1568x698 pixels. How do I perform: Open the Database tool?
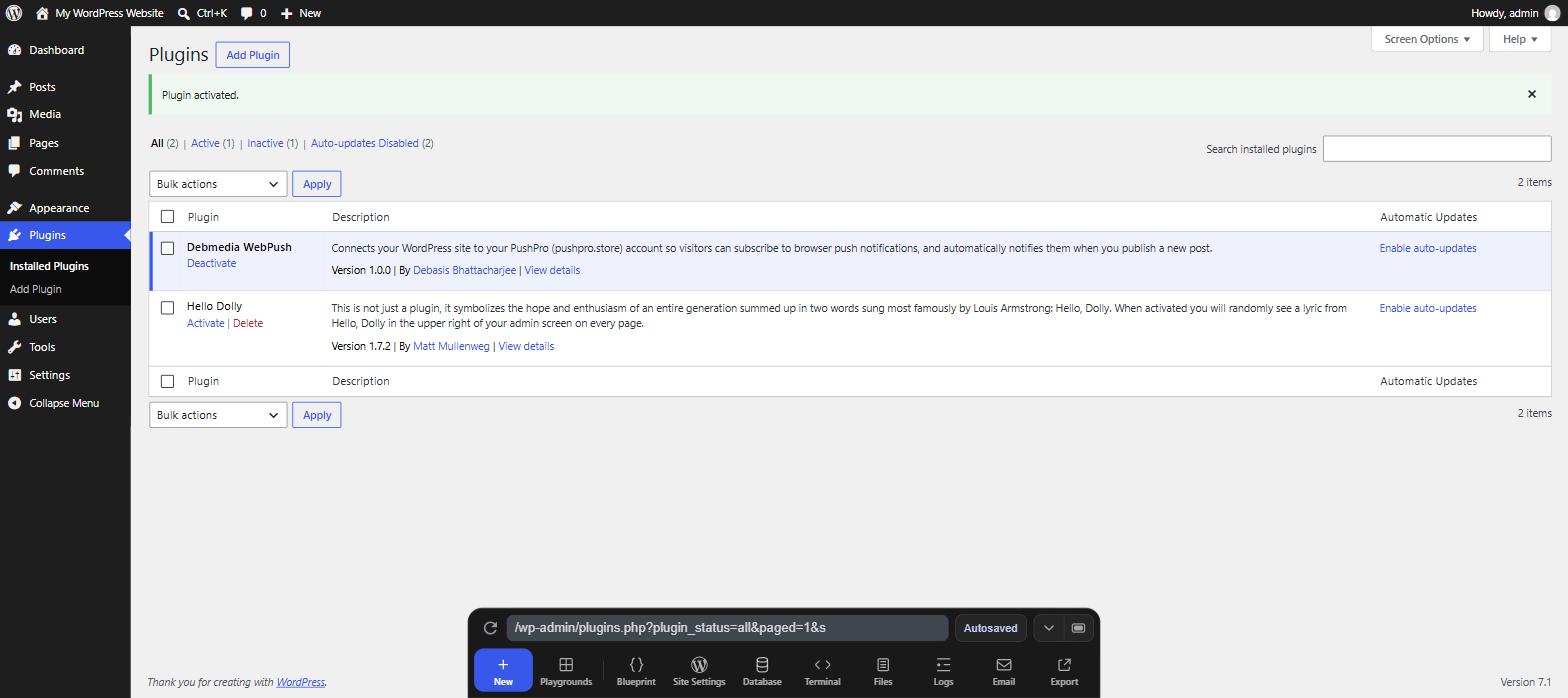762,671
